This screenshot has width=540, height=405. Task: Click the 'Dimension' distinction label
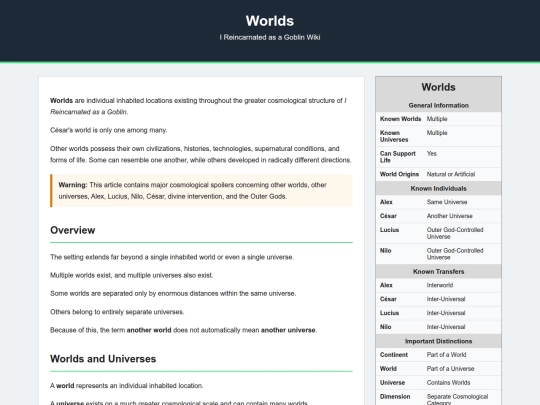click(x=395, y=396)
